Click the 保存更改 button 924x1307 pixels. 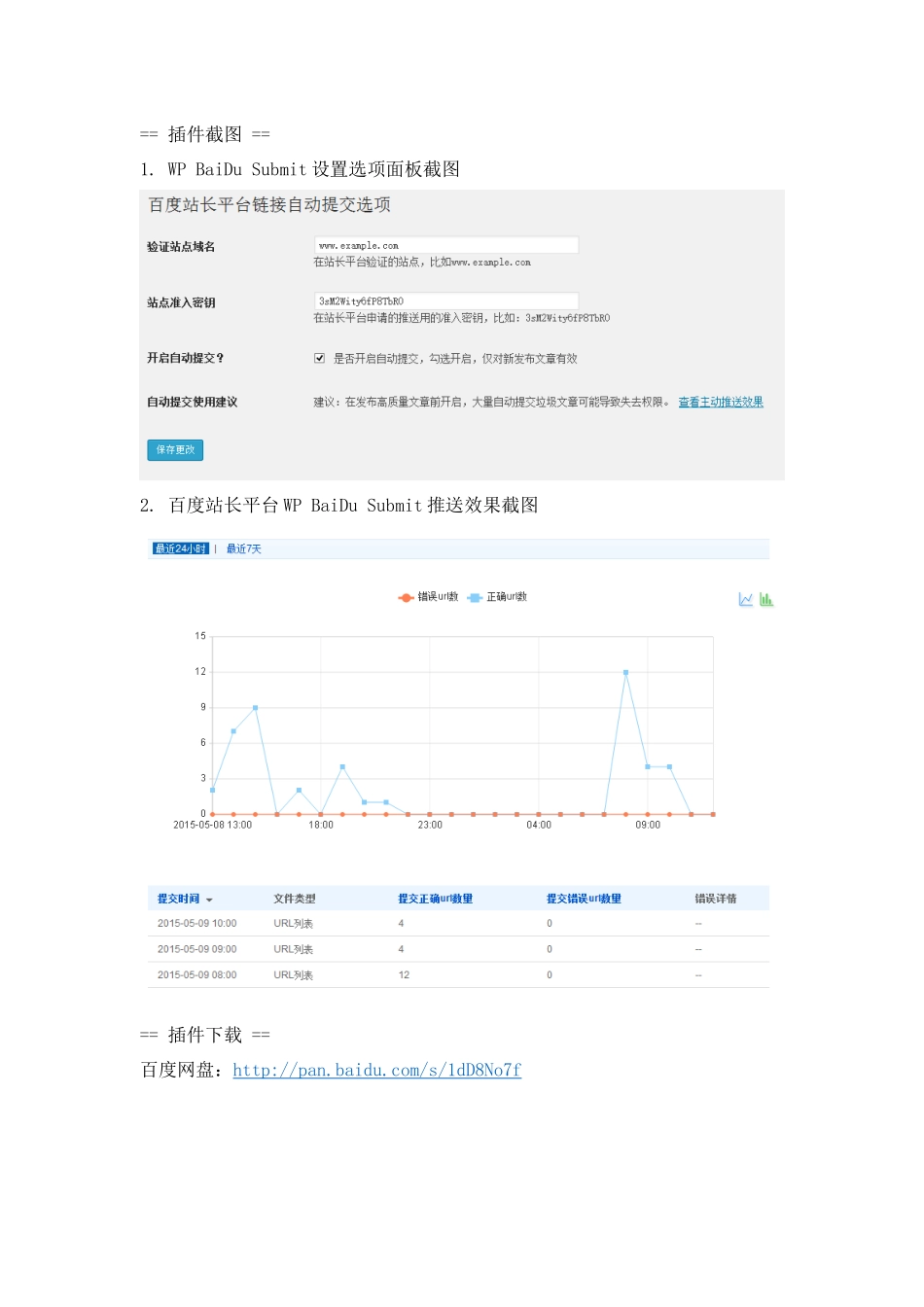(175, 449)
